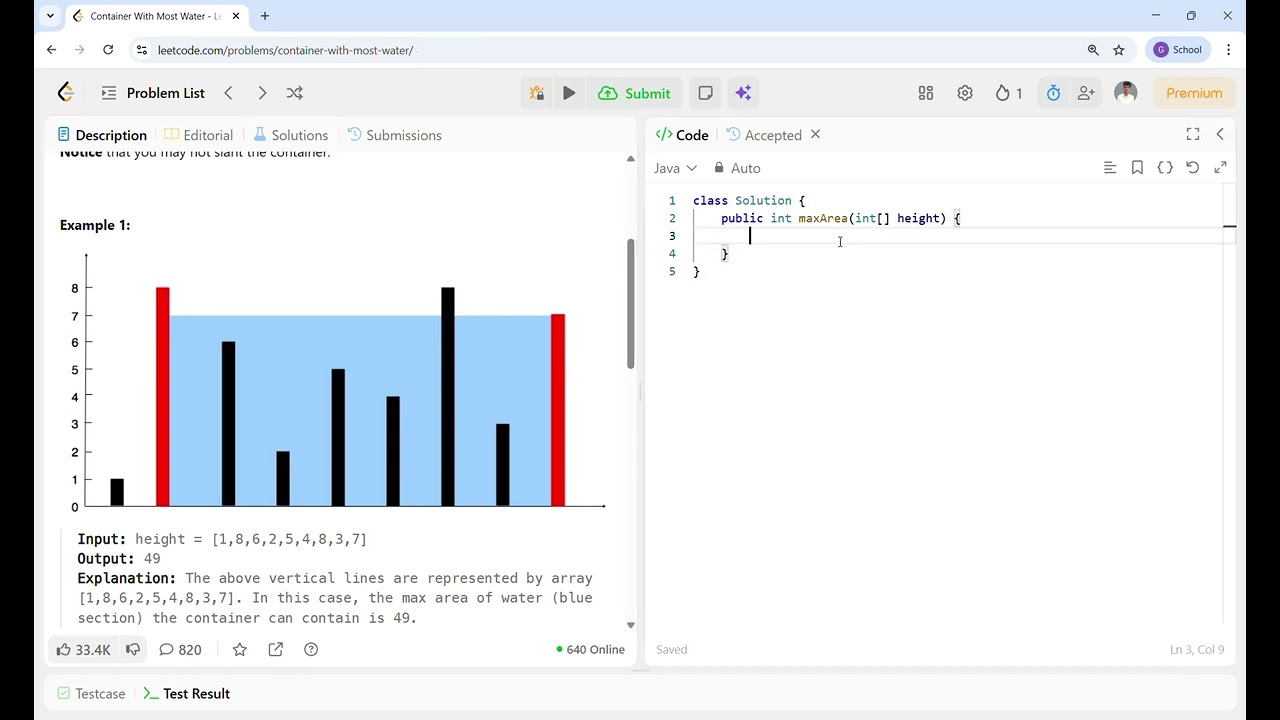Viewport: 1280px width, 720px height.
Task: Like the problem, 33.4K thumbs up
Action: click(x=83, y=649)
